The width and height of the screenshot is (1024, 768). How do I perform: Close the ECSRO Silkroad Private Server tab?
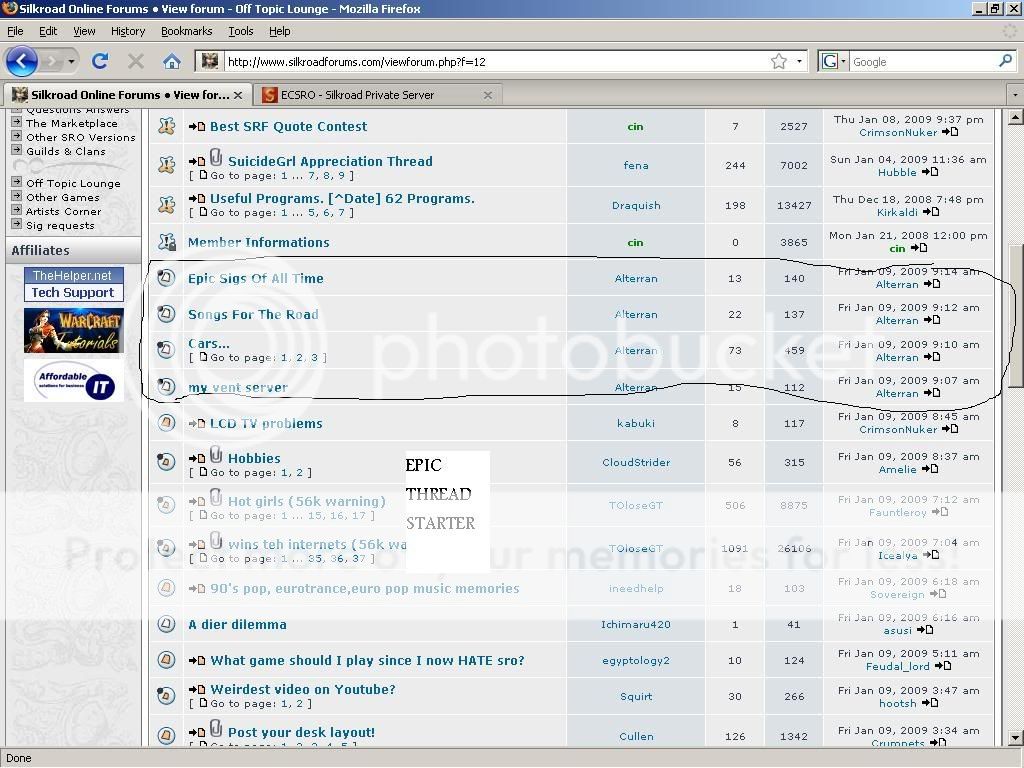[x=488, y=95]
